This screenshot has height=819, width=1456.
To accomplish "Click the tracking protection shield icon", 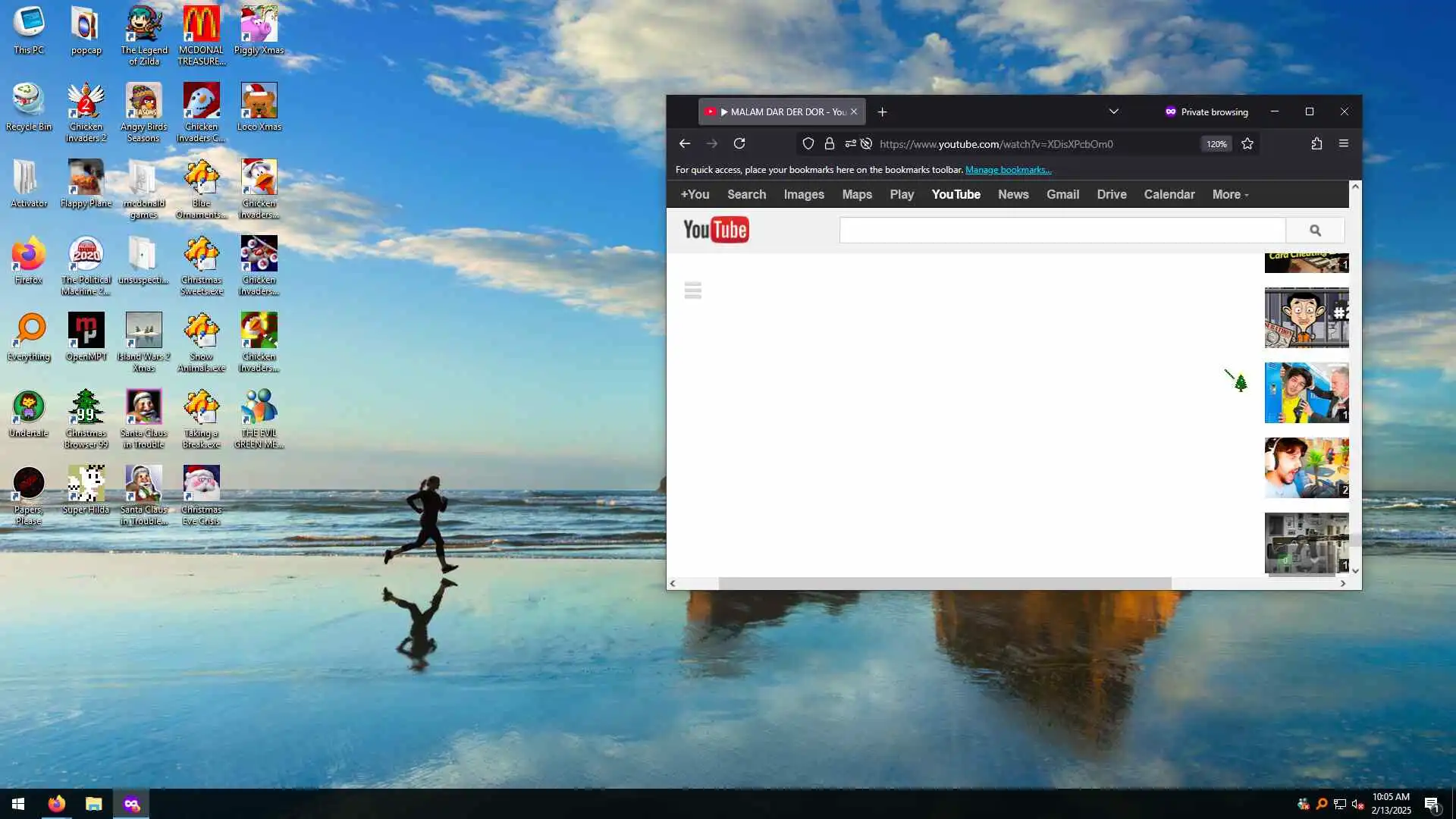I will 808,143.
